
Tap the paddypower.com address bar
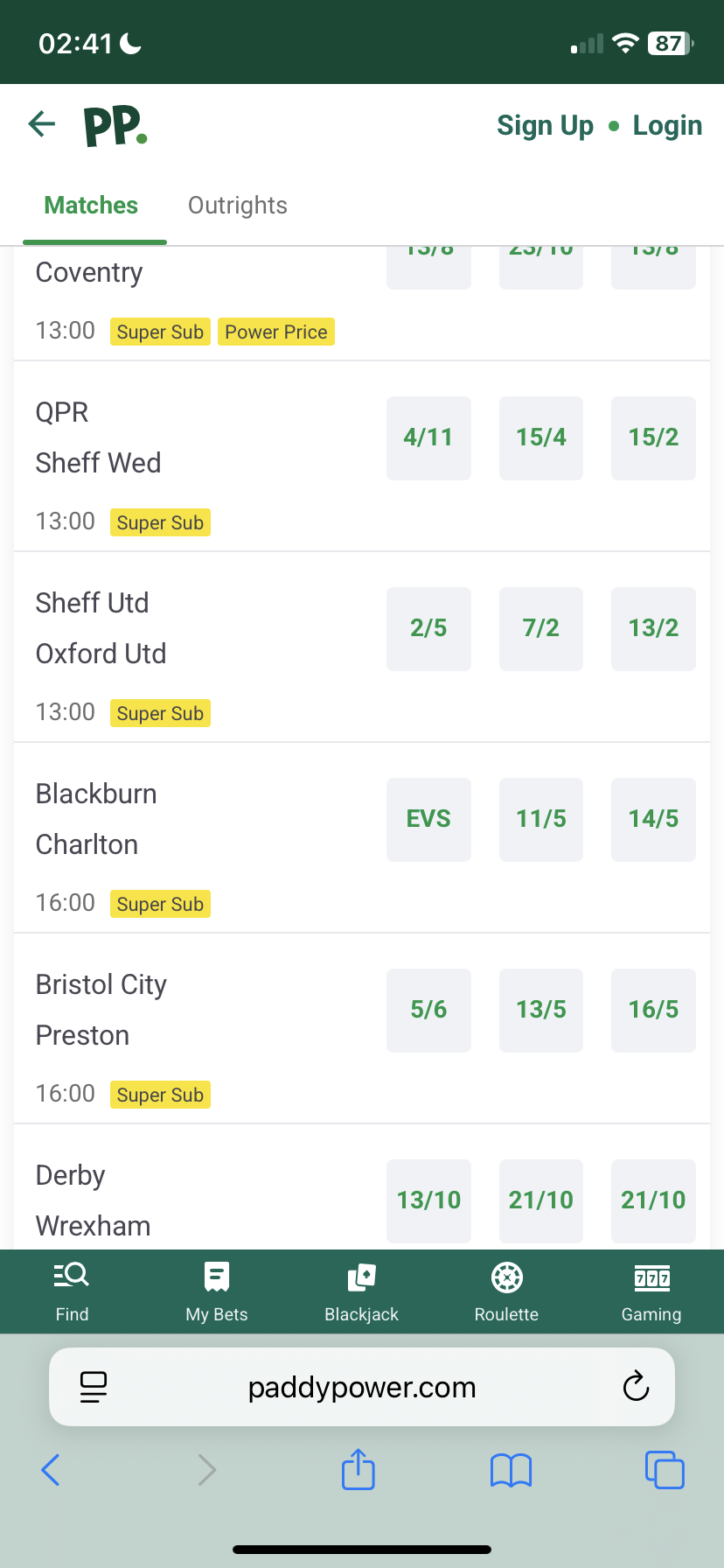click(362, 1387)
